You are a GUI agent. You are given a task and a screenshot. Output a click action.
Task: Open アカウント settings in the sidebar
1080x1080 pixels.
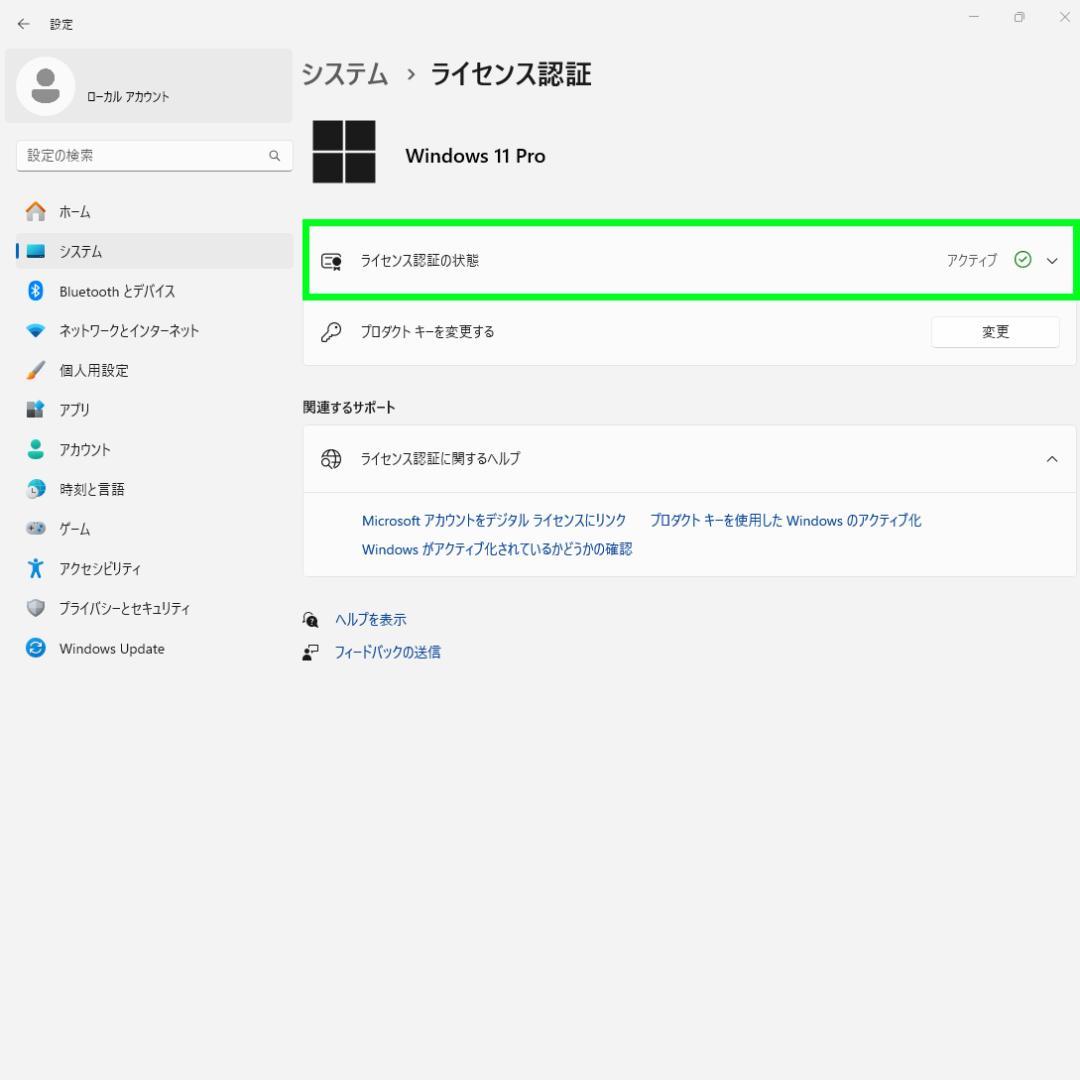tap(154, 449)
